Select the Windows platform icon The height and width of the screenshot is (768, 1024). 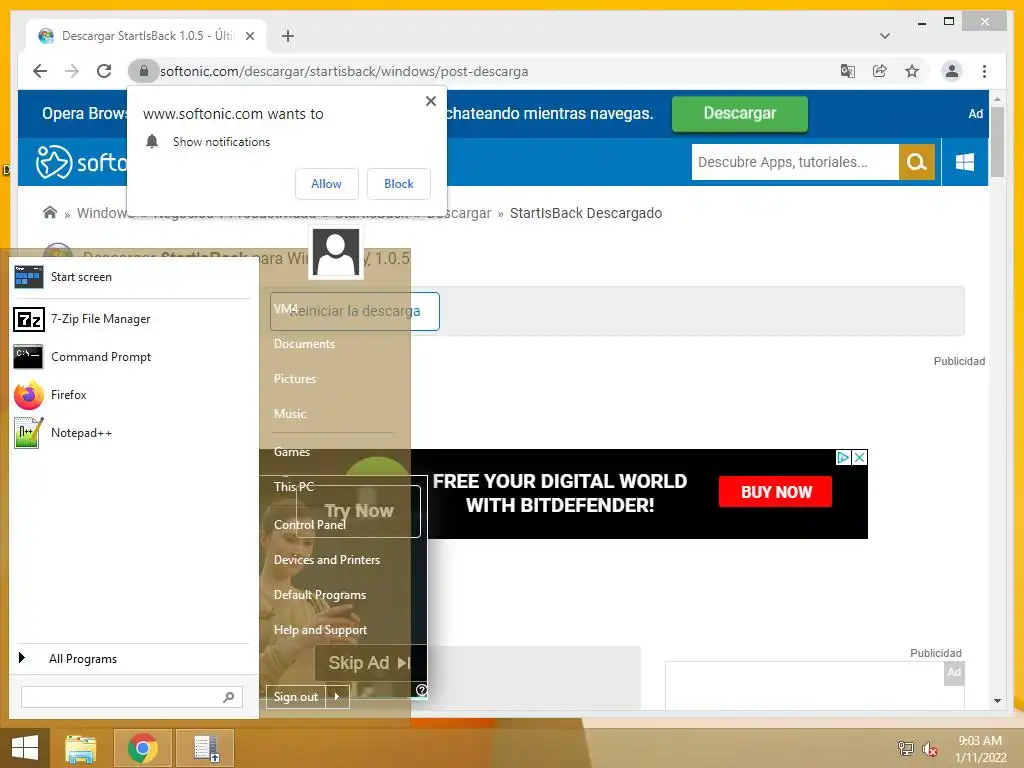point(965,162)
